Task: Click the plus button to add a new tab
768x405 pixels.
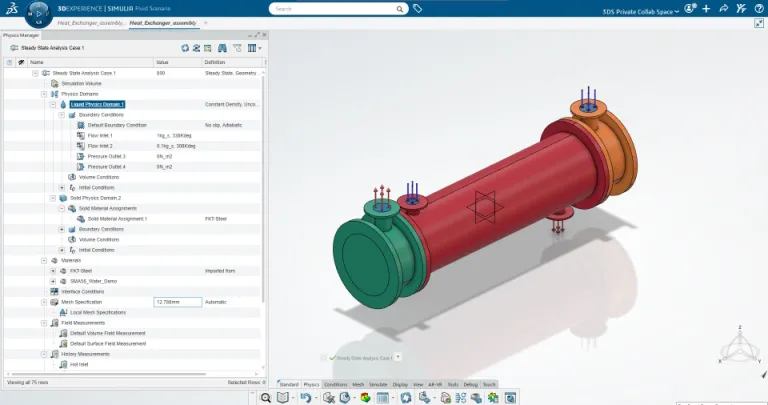Action: click(x=206, y=23)
